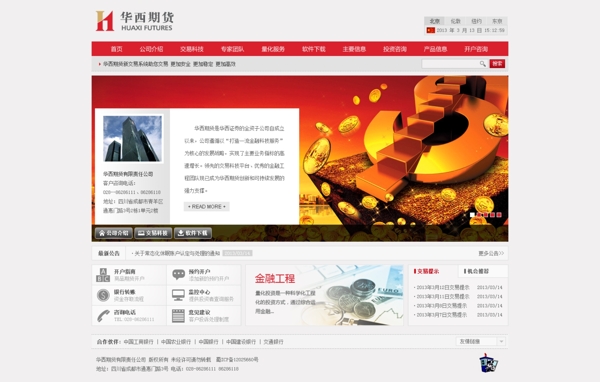Open the 开户咨询 navigation item
Viewport: 600px width, 382px height.
tap(476, 49)
